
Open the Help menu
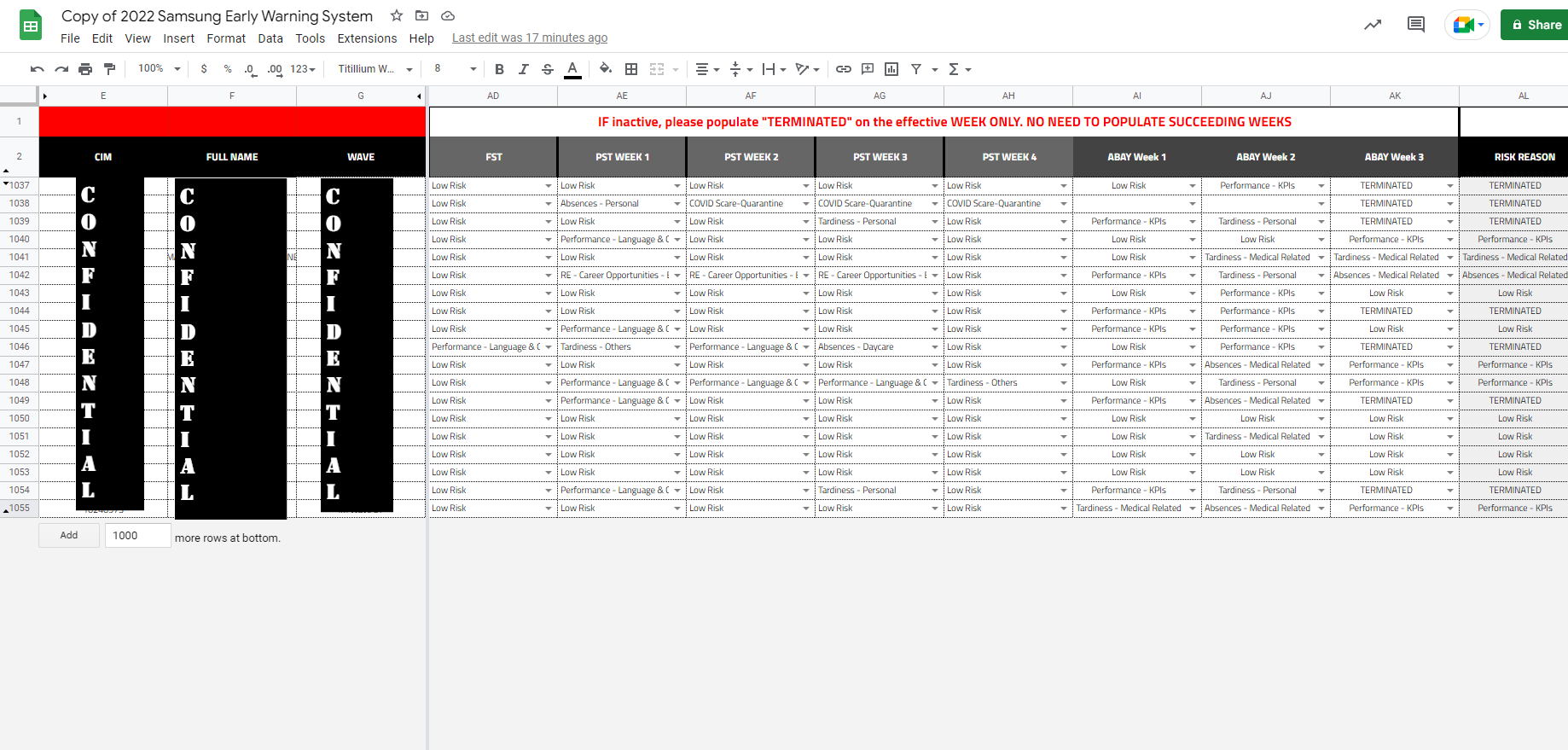[421, 38]
